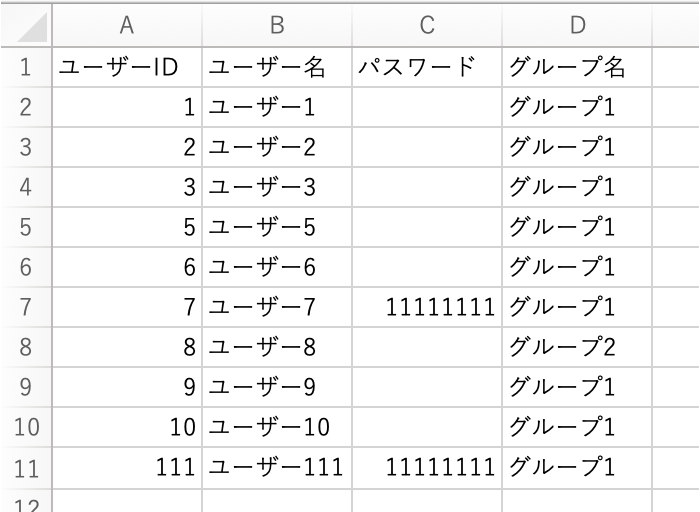Select column B header
The width and height of the screenshot is (700, 512).
(277, 25)
